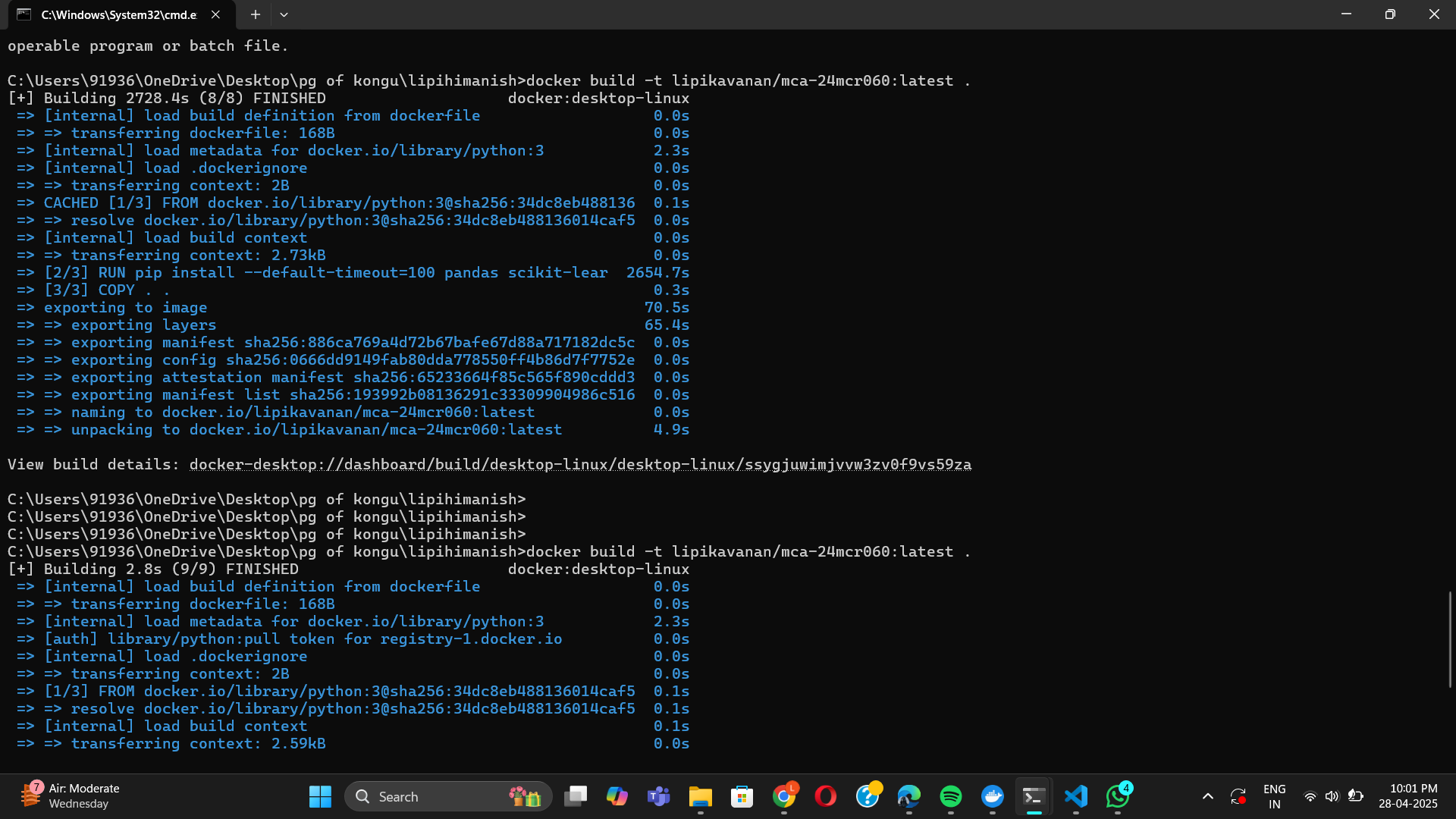
Task: Click the exporting manifest list sha256 line
Action: 353,394
